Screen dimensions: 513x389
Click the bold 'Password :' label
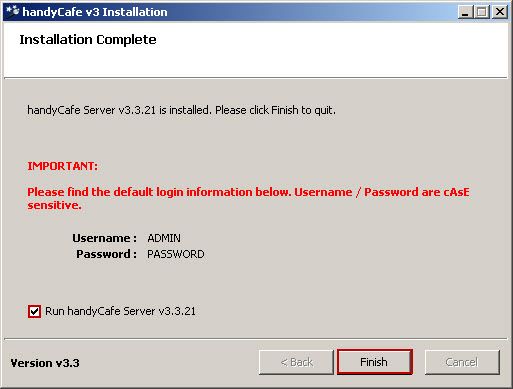click(x=106, y=254)
